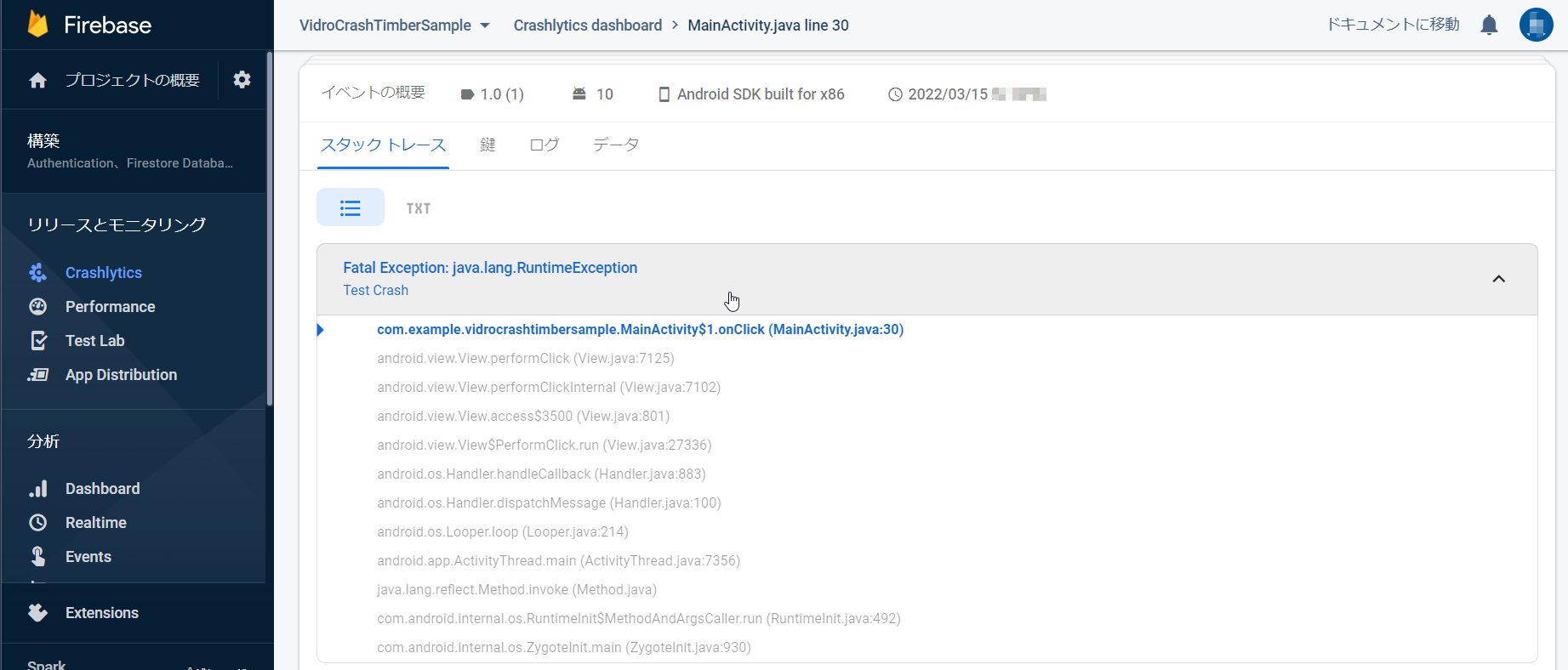
Task: Click device icon for Android SDK built for x86
Action: coord(664,94)
